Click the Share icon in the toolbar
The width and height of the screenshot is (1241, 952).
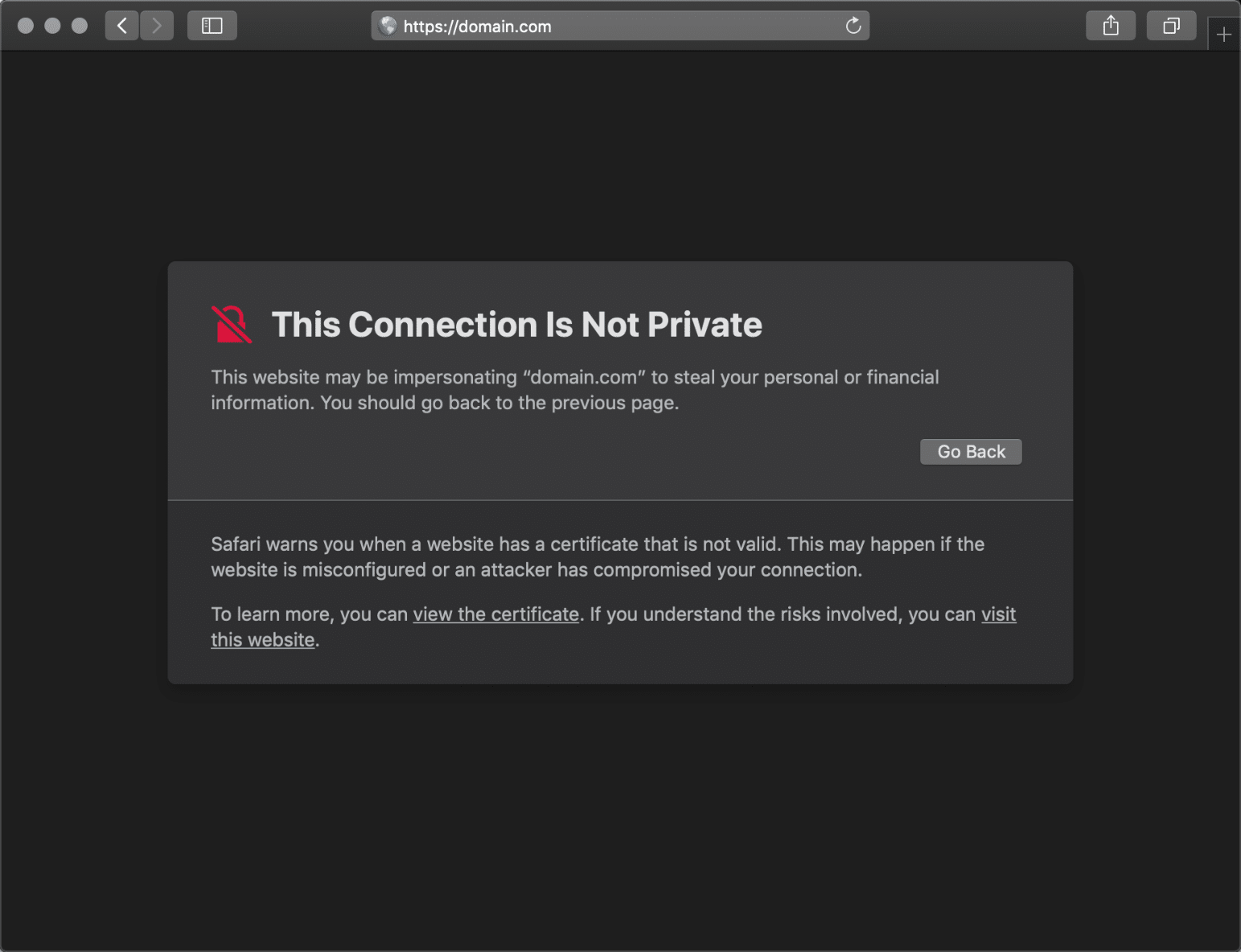pyautogui.click(x=1111, y=25)
